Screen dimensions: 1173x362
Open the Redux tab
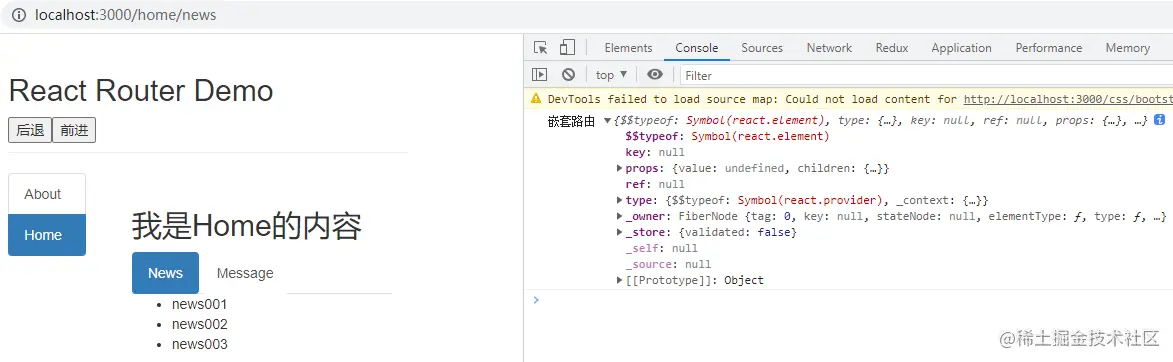click(x=892, y=48)
